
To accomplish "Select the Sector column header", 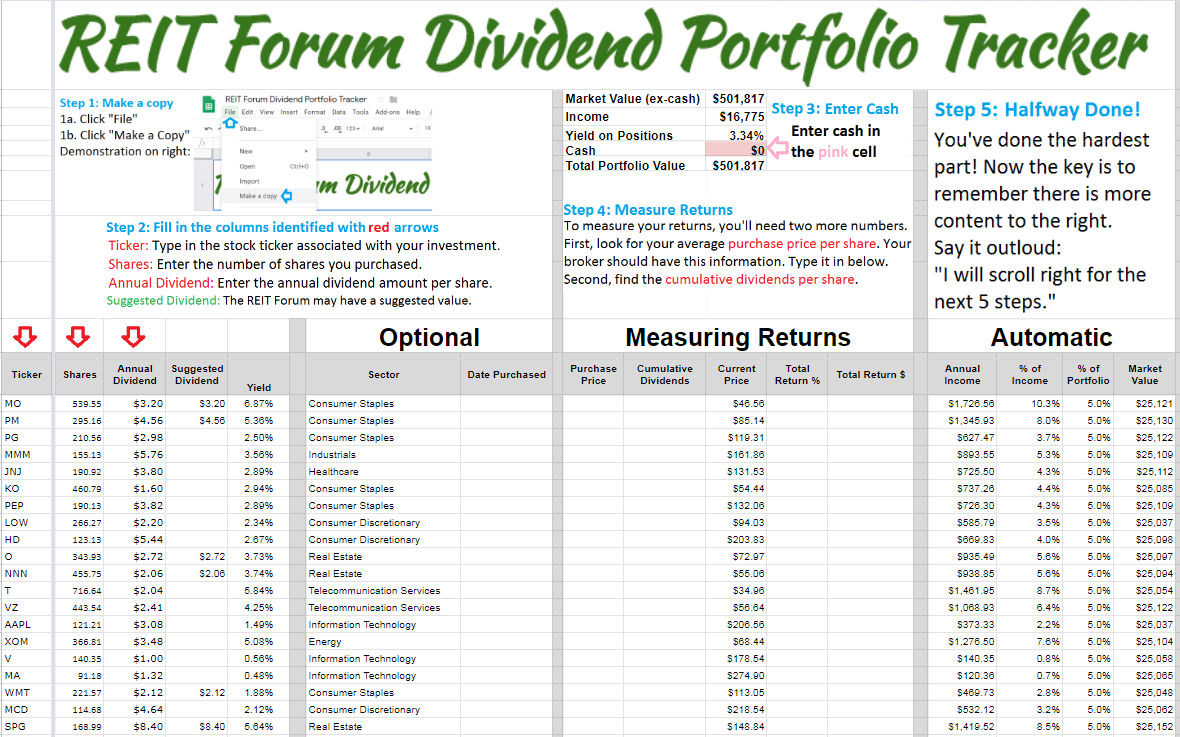I will click(383, 374).
